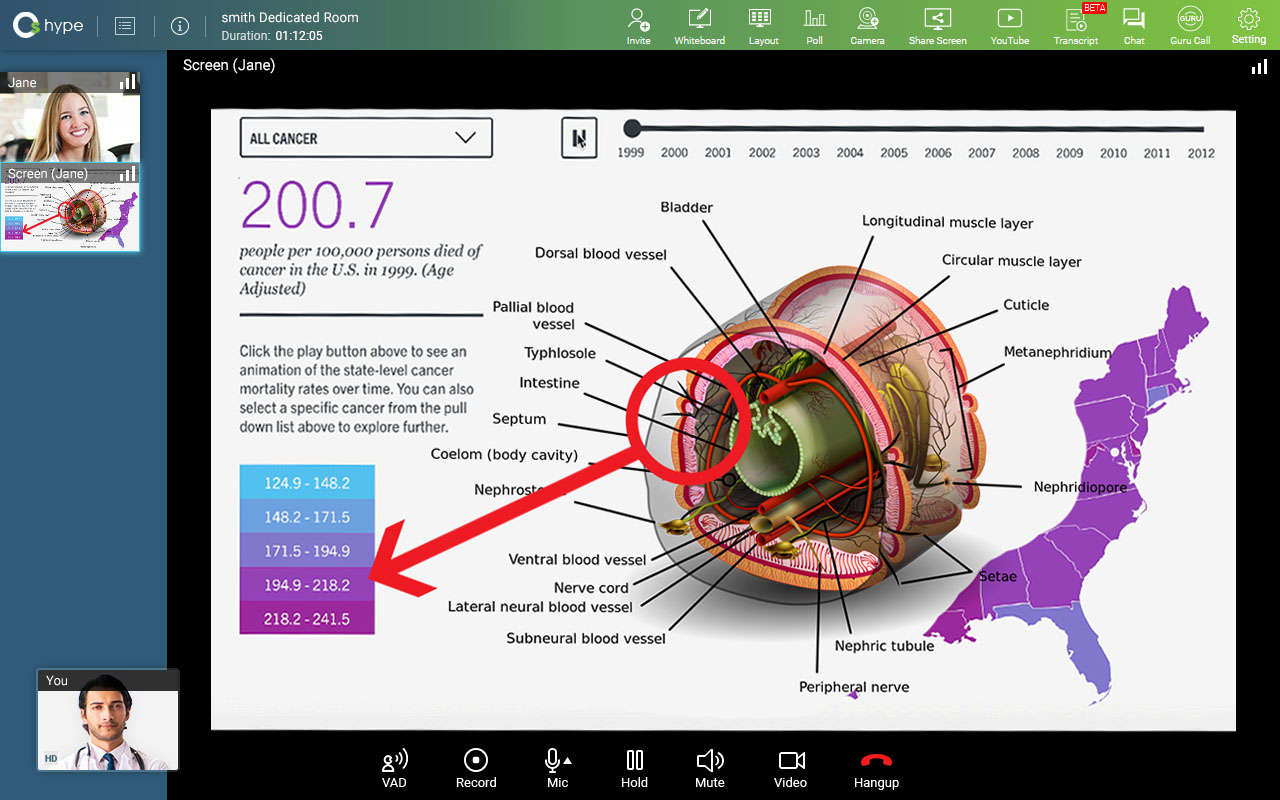Click the Bladder label in the diagram
This screenshot has height=800, width=1280.
coord(686,207)
